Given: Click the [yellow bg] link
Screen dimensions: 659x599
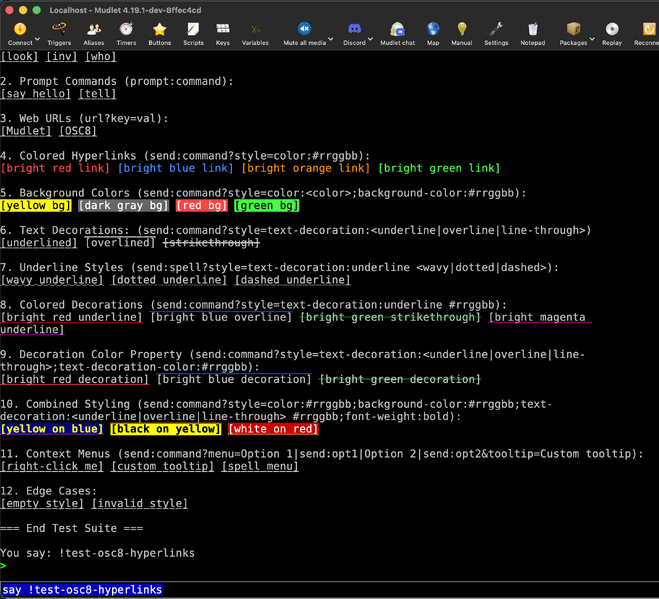Looking at the screenshot, I should (36, 206).
